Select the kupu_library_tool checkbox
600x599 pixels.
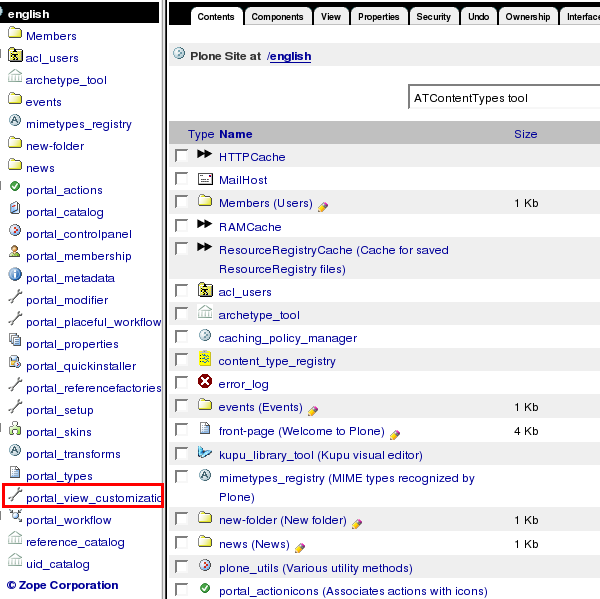(181, 454)
